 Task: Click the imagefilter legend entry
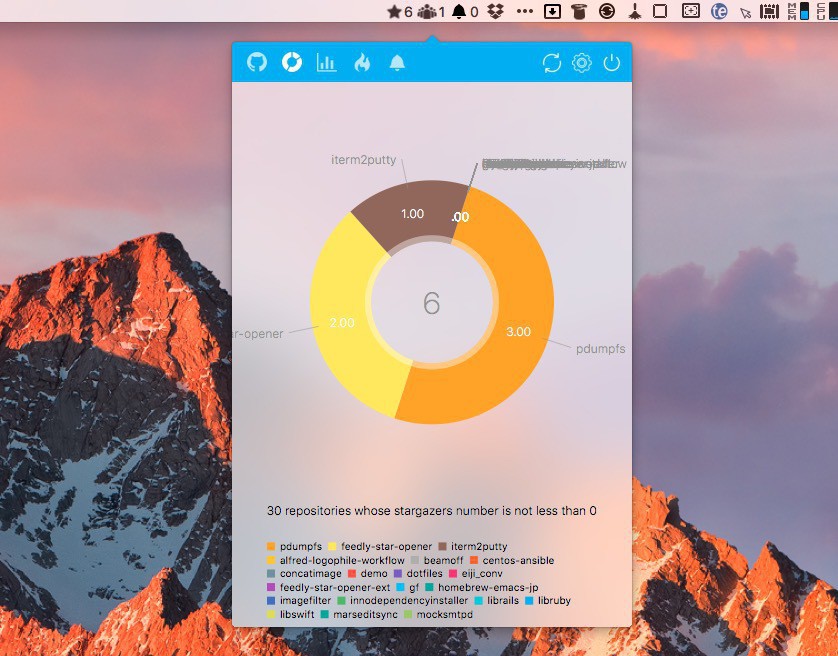[x=299, y=600]
